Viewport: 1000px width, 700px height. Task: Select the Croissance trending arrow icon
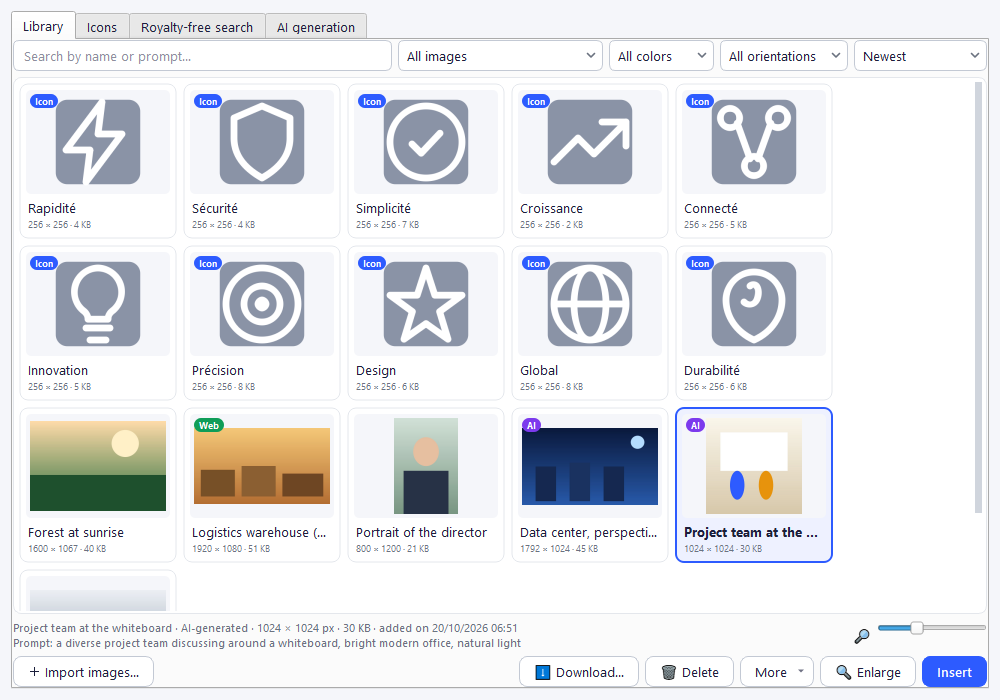pos(590,142)
